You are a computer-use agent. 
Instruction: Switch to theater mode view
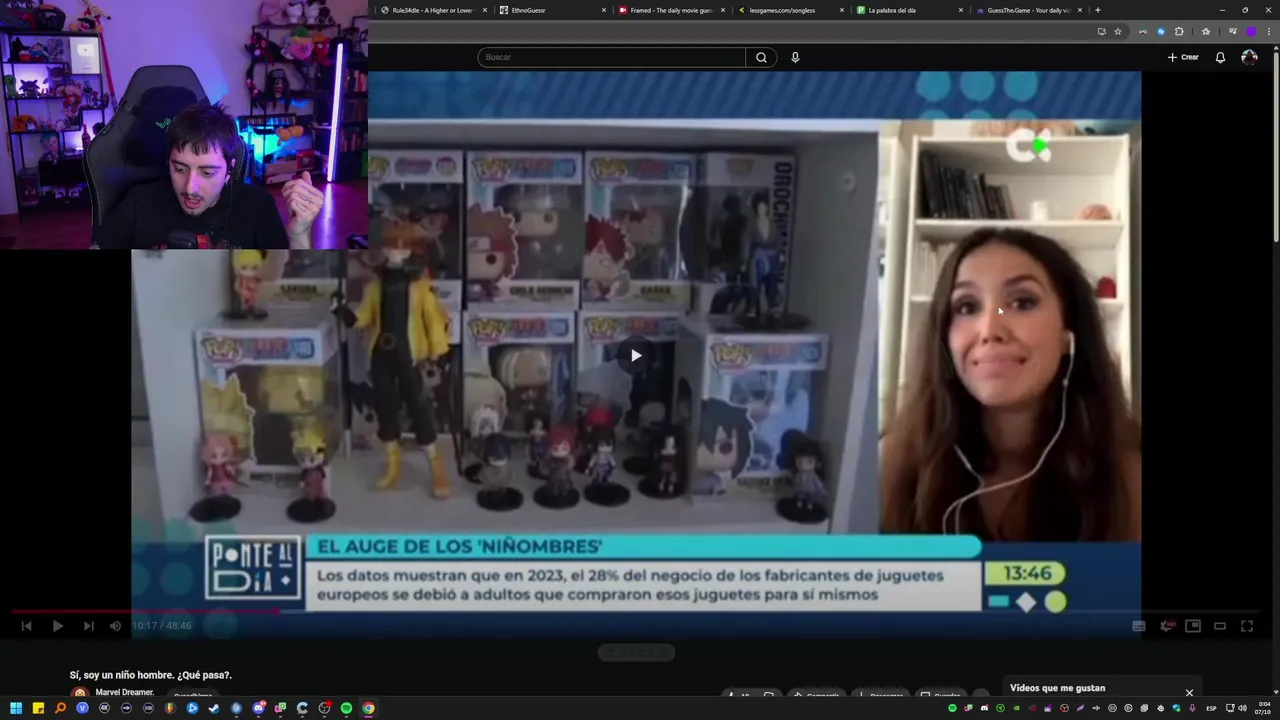tap(1220, 626)
